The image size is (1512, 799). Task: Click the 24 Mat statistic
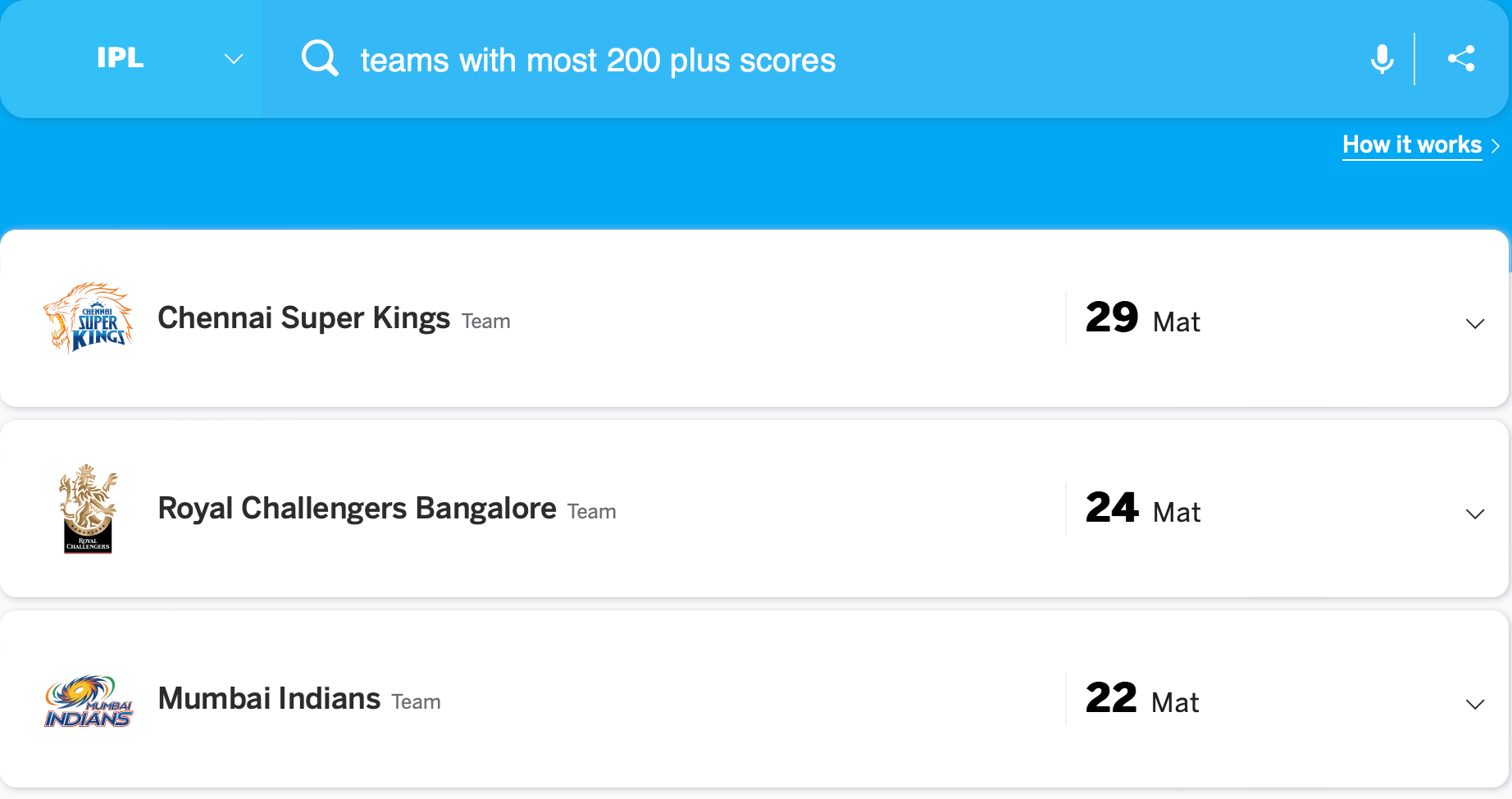pyautogui.click(x=1143, y=508)
